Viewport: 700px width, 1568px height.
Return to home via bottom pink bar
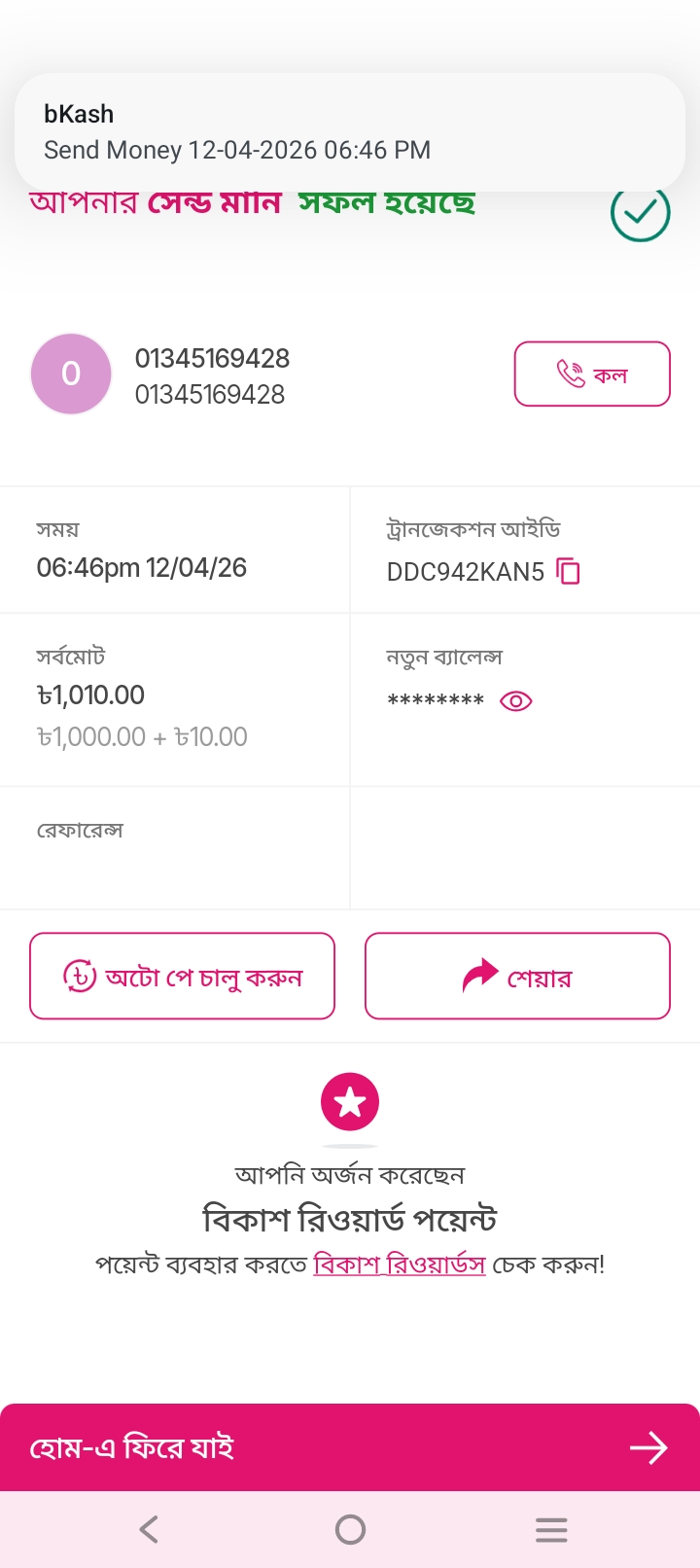point(350,1447)
